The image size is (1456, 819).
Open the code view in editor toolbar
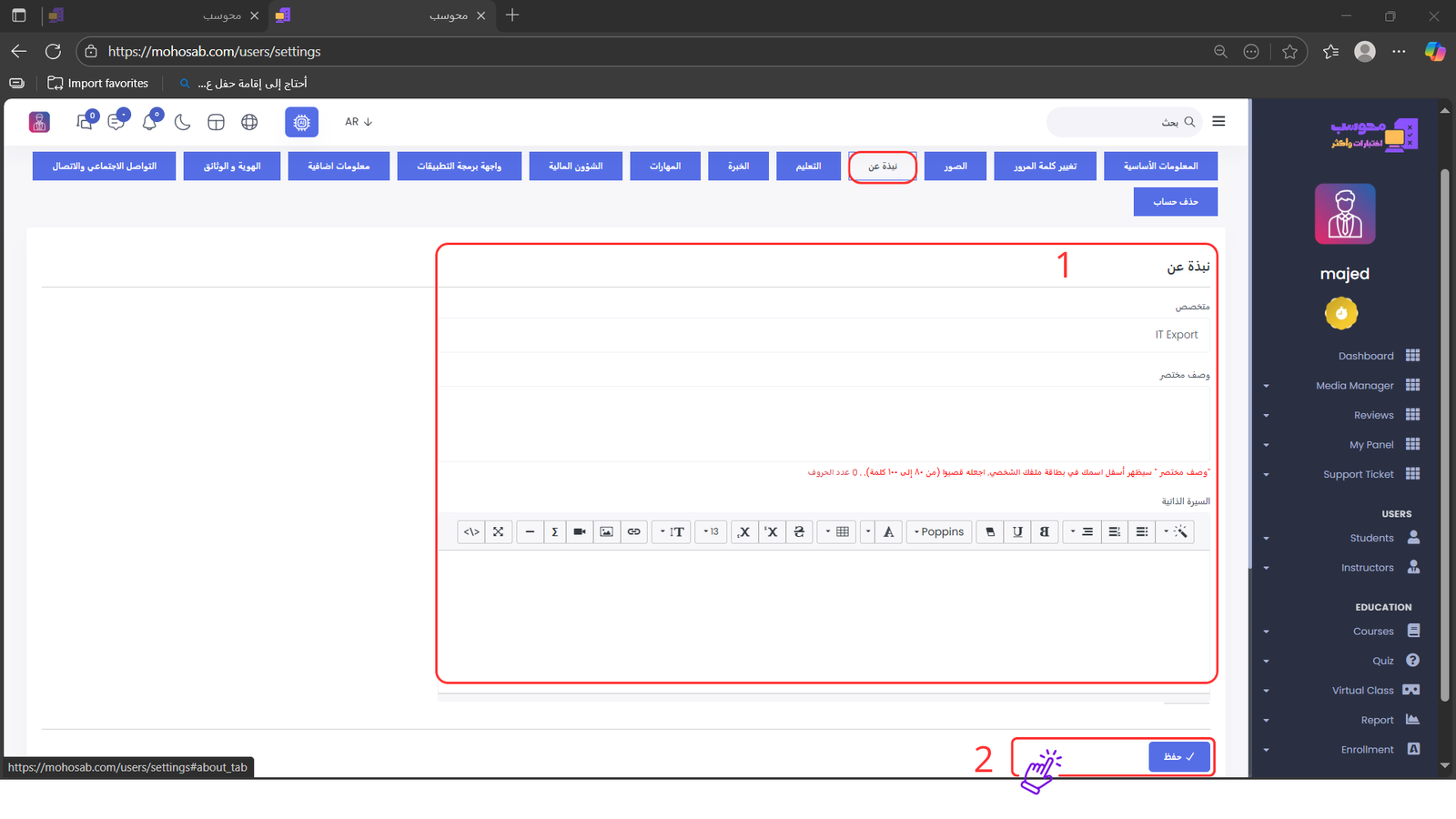[x=471, y=532]
